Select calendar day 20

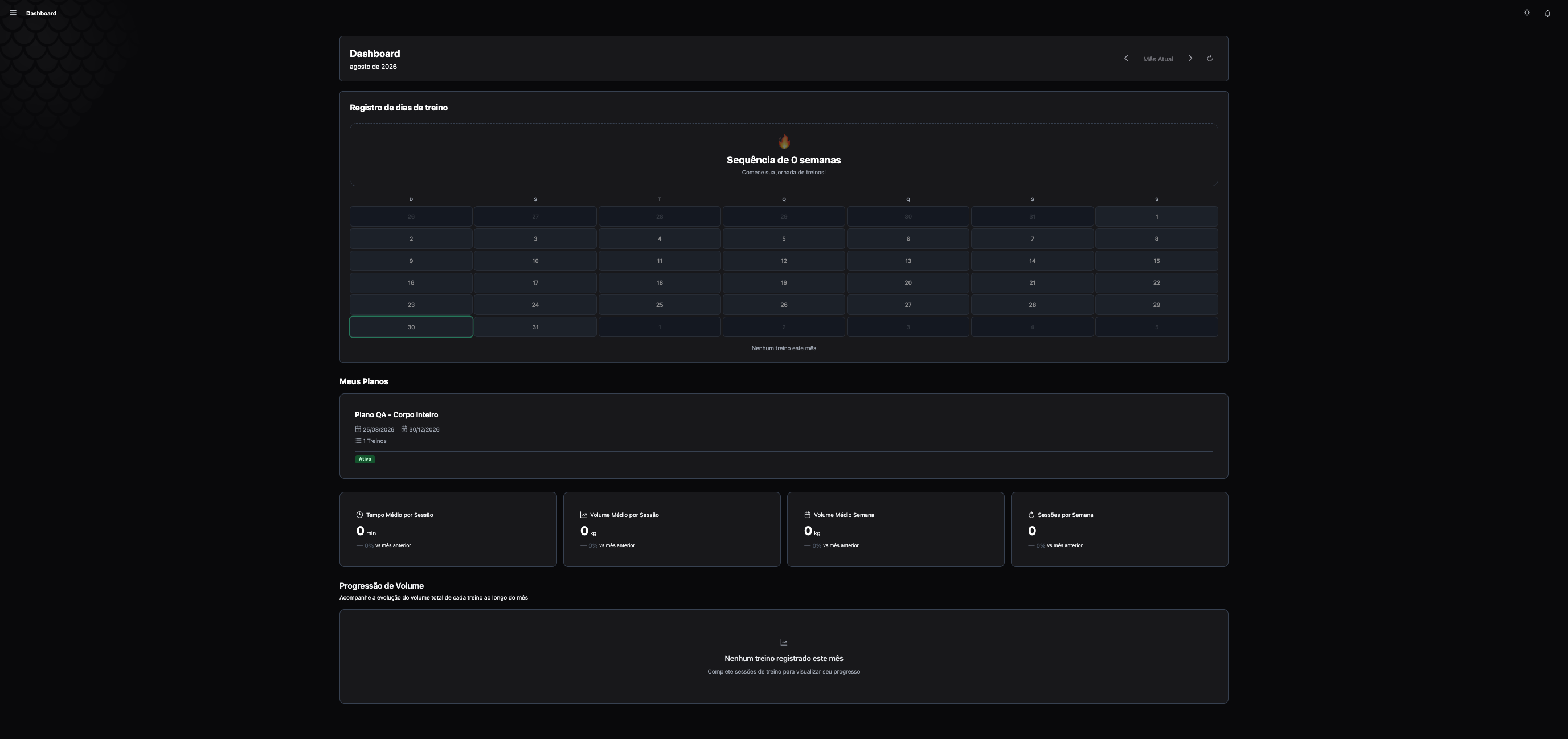(x=907, y=283)
